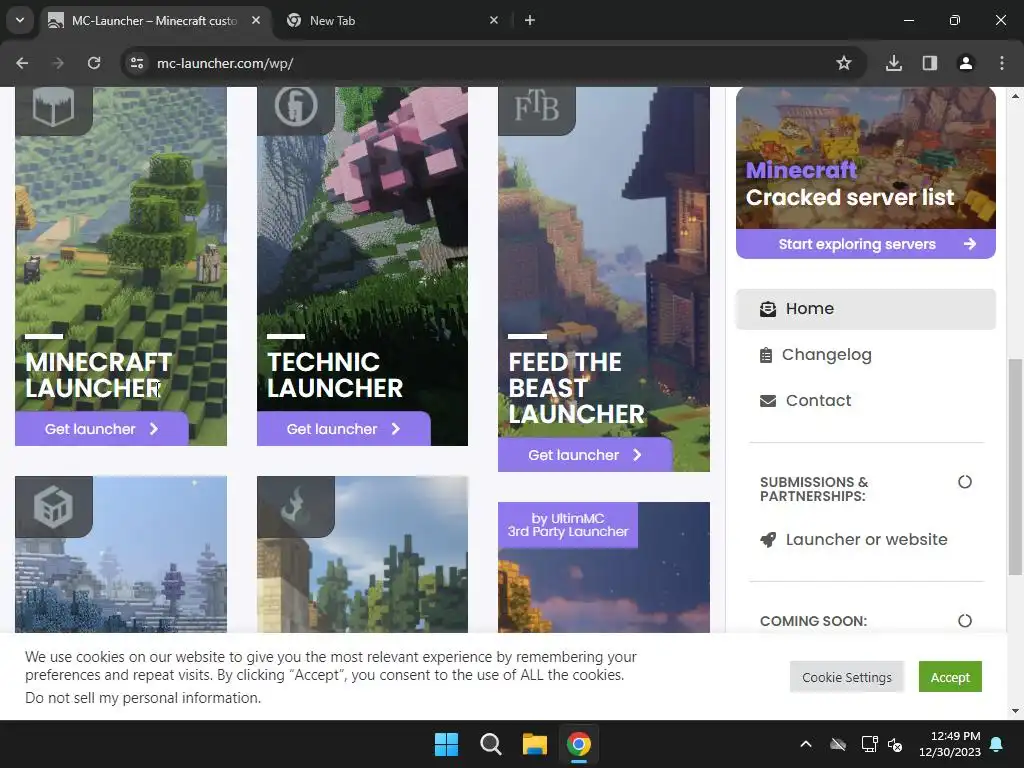Click the flame logo on the forest card

point(295,507)
